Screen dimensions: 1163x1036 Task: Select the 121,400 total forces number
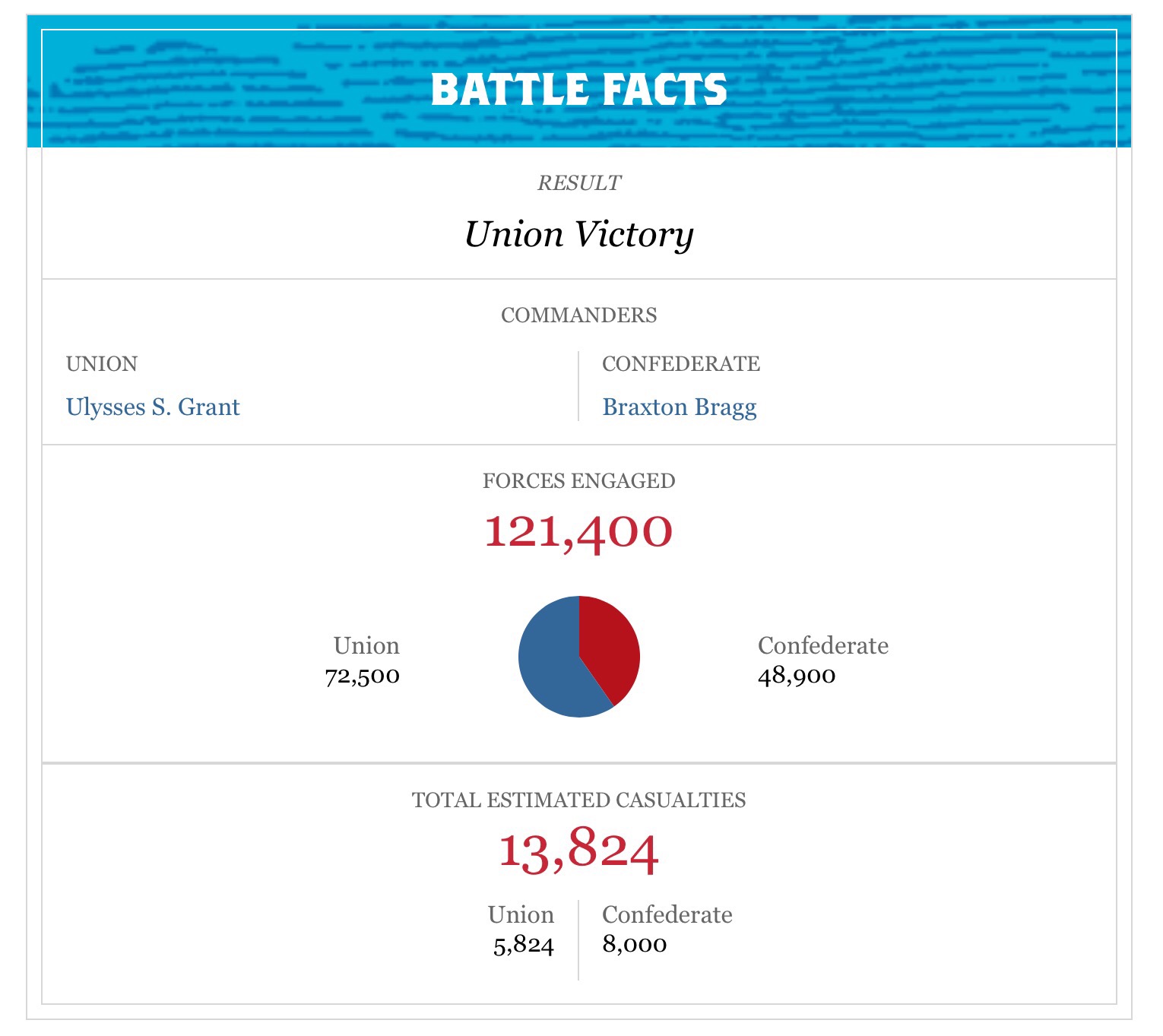(579, 531)
